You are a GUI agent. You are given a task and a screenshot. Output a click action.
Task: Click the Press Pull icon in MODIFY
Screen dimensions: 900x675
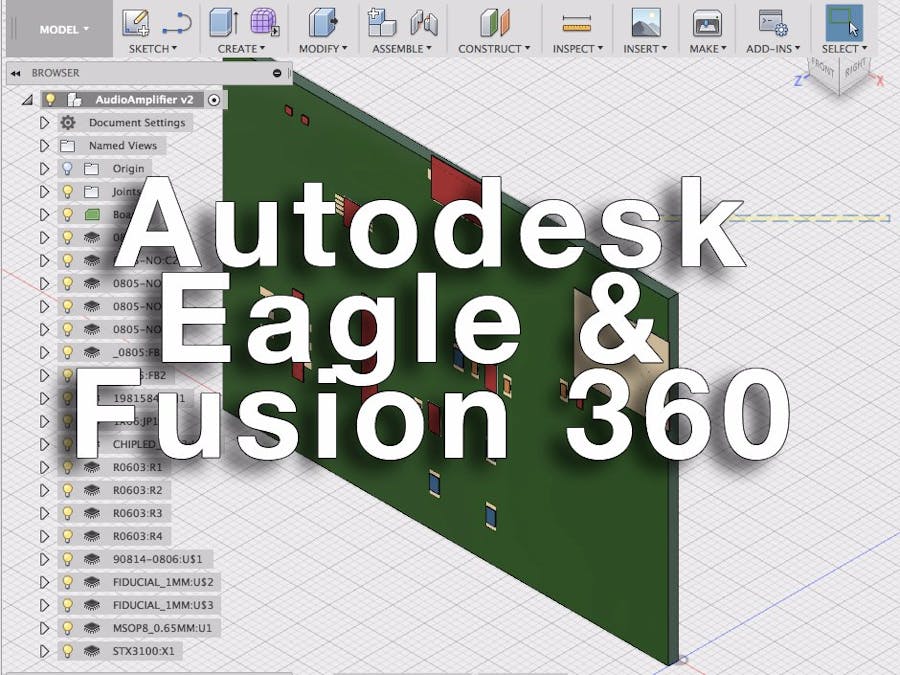(323, 23)
